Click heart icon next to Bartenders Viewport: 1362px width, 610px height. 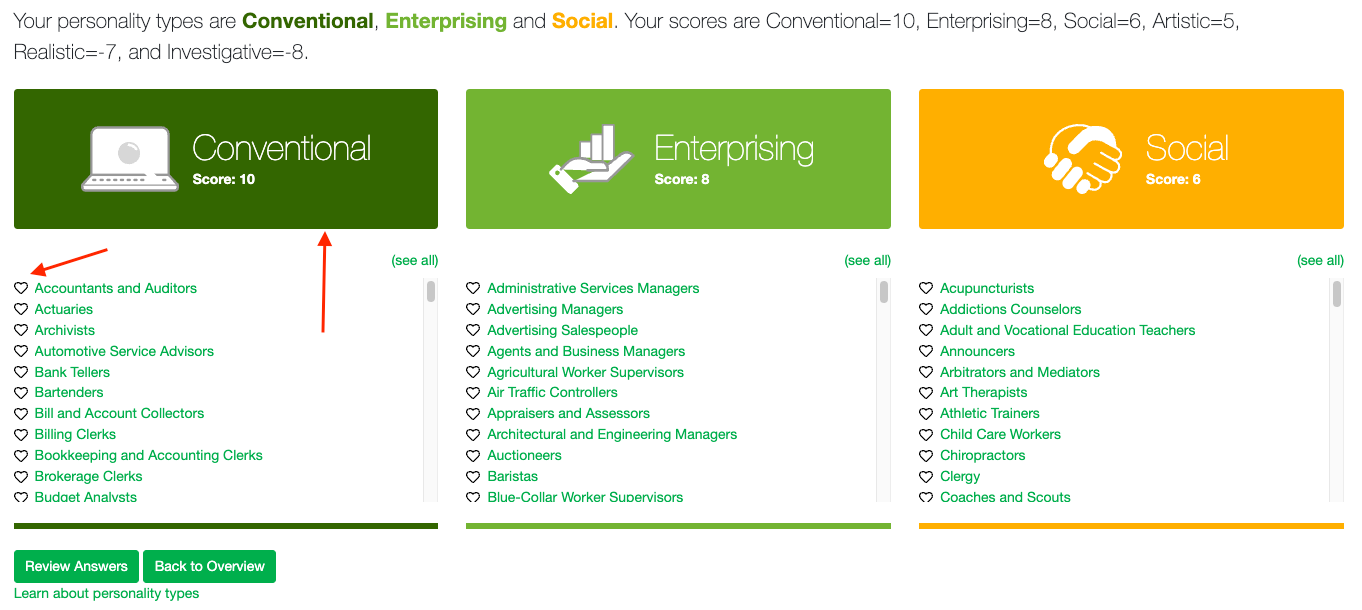[x=21, y=392]
